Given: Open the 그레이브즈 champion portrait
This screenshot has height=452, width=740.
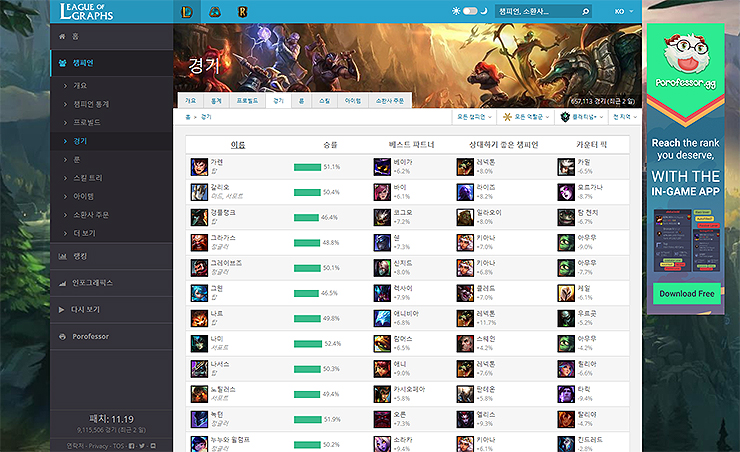Looking at the screenshot, I should 199,268.
